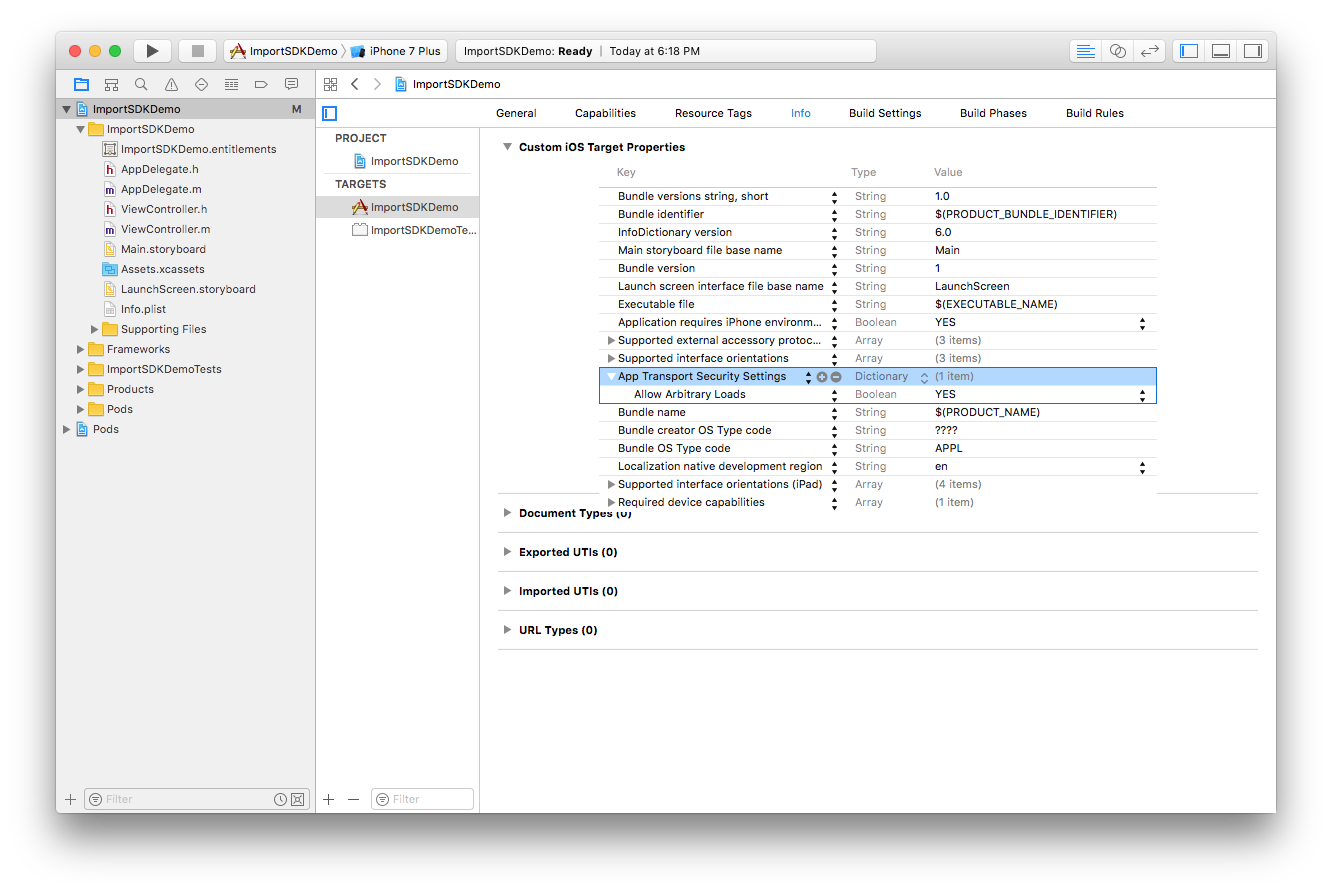Open the Symbol navigator
Screen dimensions: 1332x893
click(111, 84)
